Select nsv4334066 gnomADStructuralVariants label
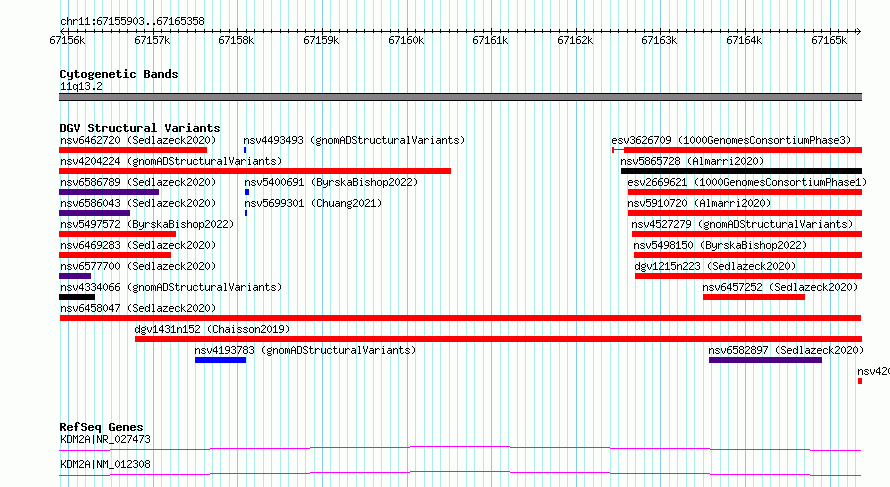The image size is (890, 487). [171, 287]
